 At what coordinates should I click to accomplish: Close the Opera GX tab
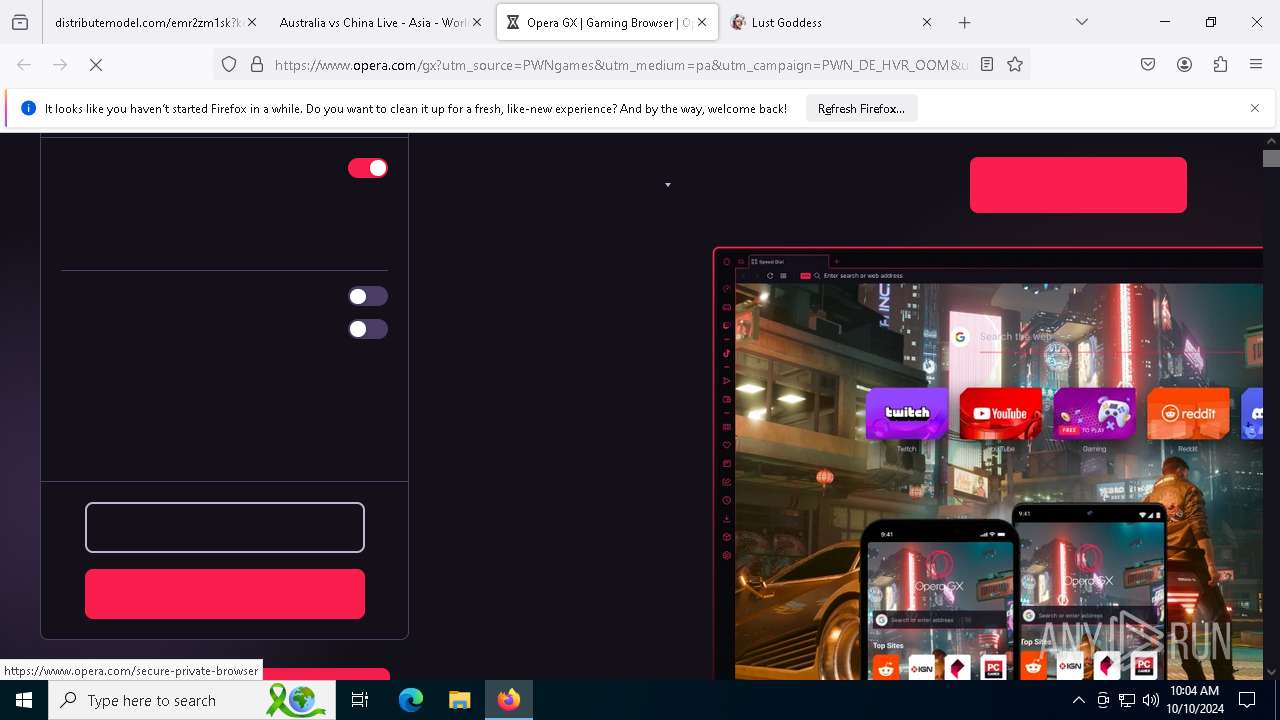pyautogui.click(x=702, y=22)
